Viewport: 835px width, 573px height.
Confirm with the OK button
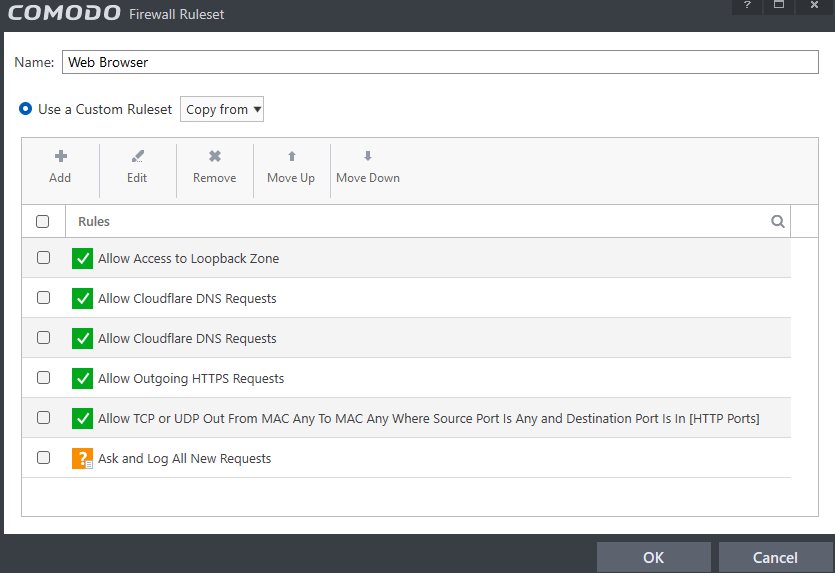click(653, 557)
